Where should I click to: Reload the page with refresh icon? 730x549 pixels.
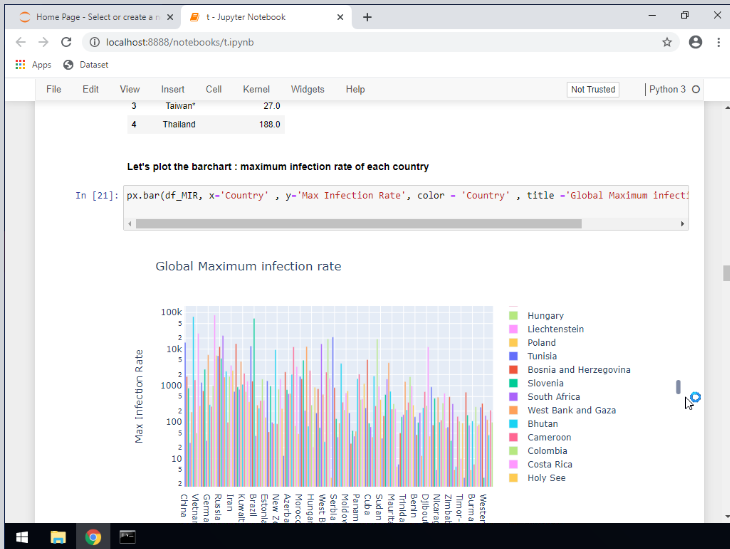click(x=66, y=42)
